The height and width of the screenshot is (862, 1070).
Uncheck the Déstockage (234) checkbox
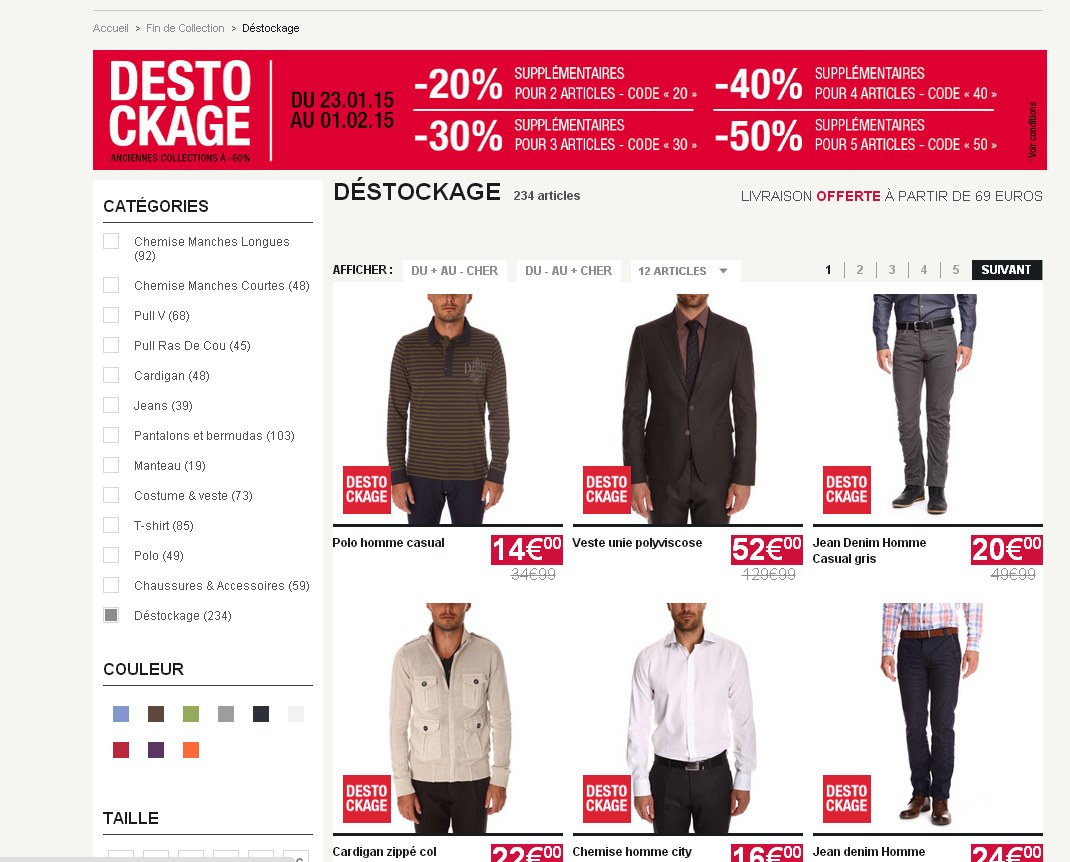111,616
